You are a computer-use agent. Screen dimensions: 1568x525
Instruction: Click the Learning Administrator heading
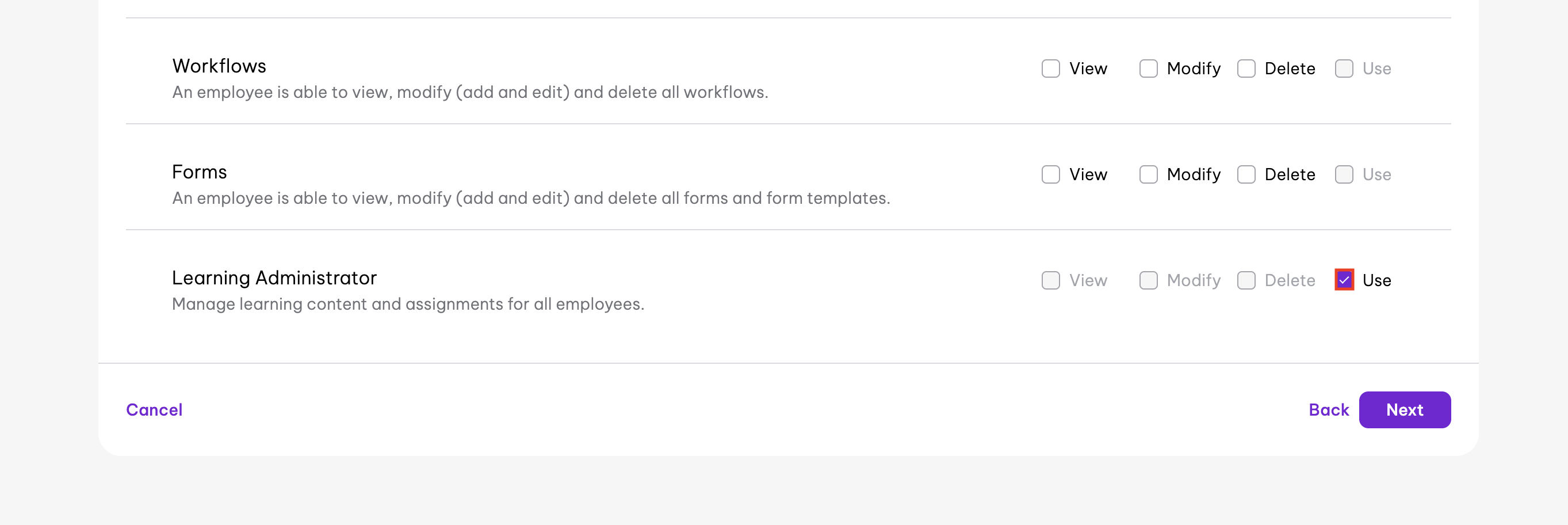tap(274, 277)
